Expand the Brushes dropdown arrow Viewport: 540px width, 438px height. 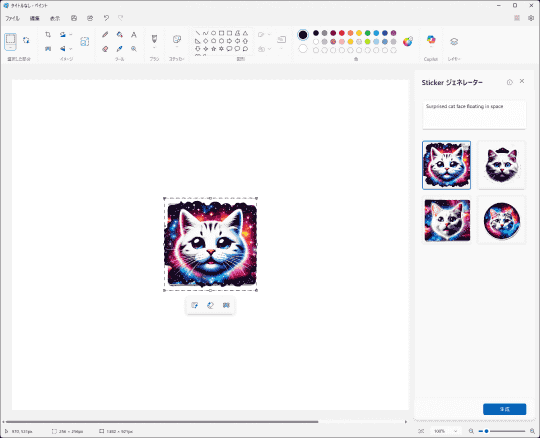(154, 48)
